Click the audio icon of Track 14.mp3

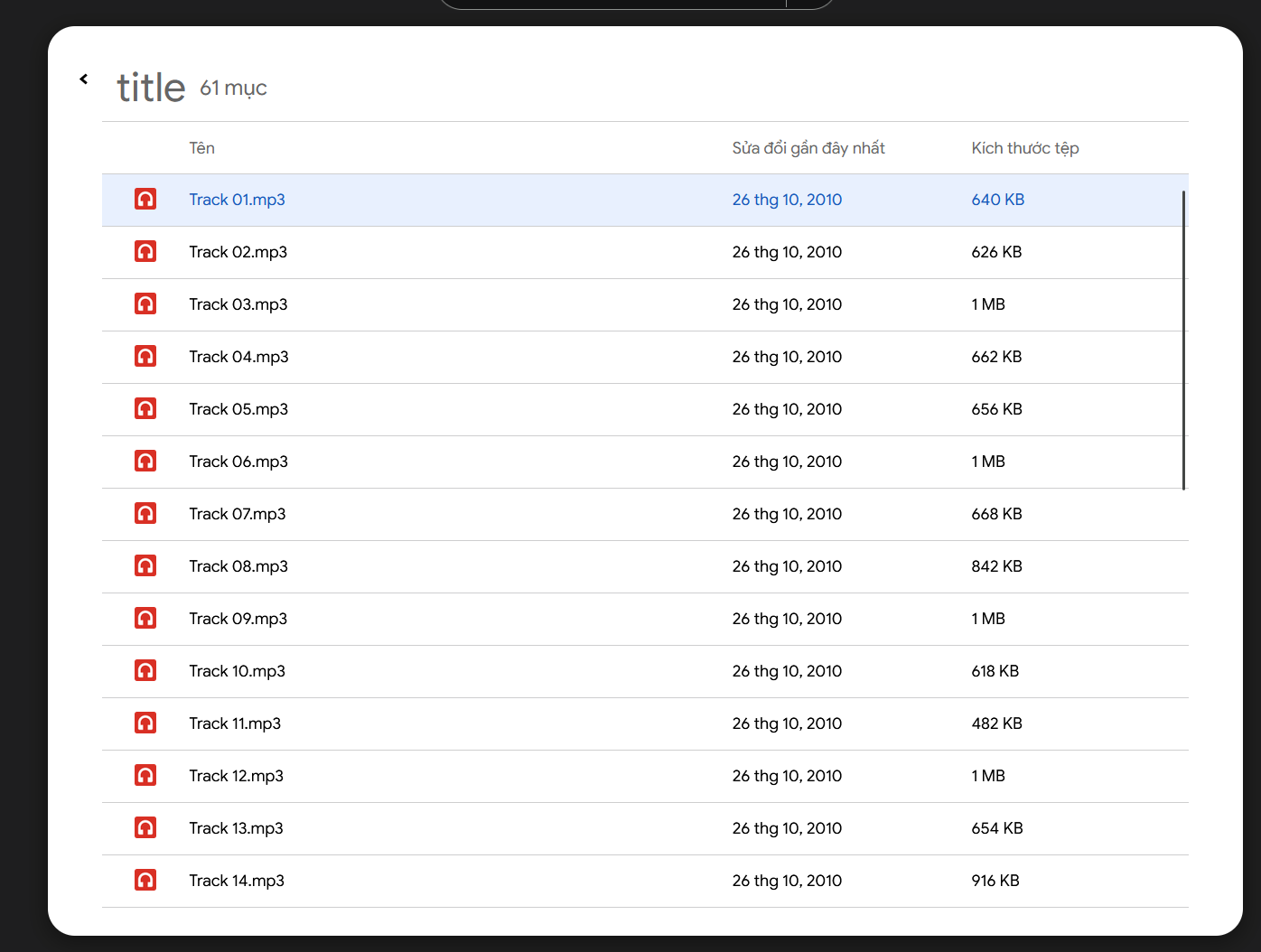pyautogui.click(x=145, y=881)
